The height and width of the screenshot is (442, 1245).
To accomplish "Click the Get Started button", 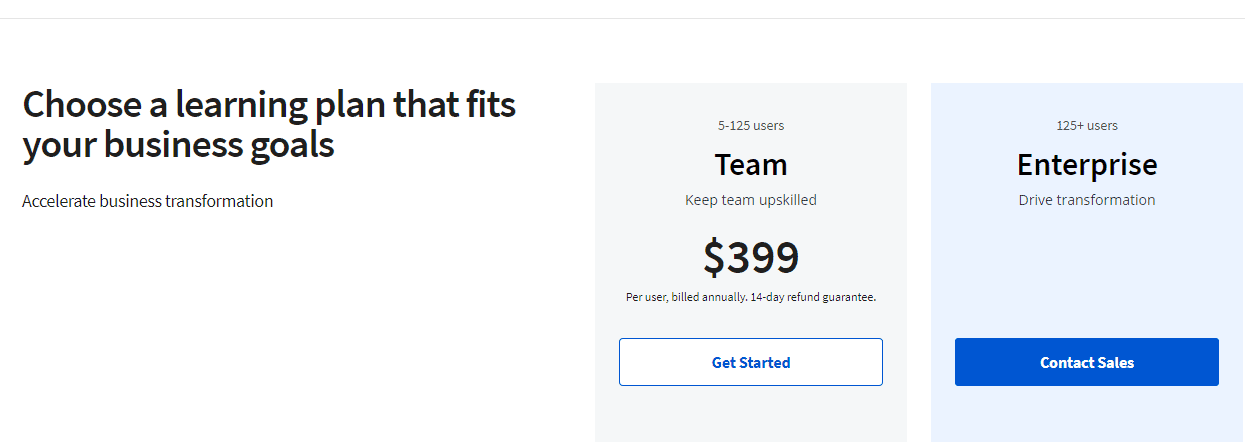I will point(750,362).
